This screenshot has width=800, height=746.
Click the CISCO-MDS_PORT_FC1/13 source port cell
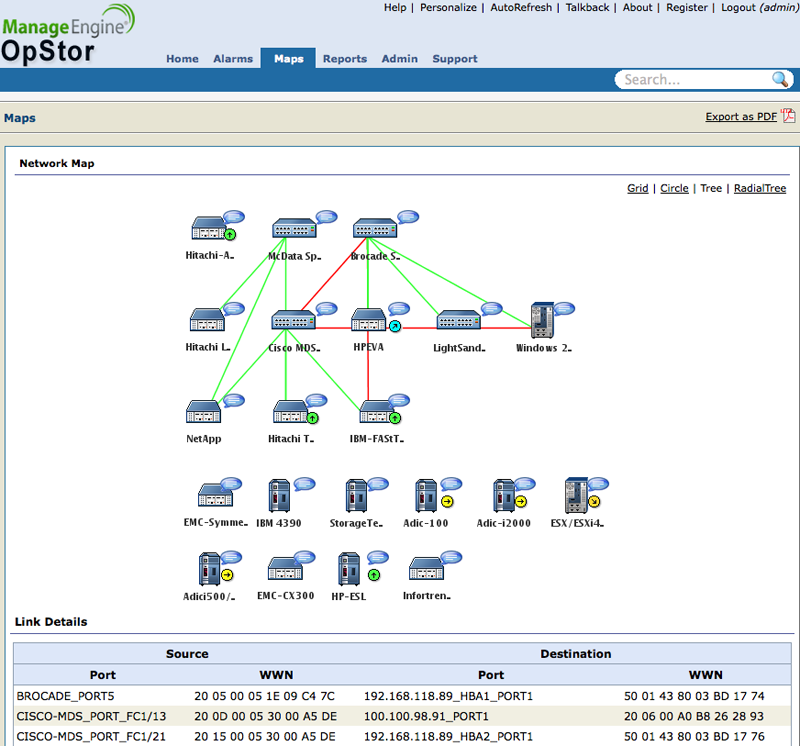pos(91,716)
